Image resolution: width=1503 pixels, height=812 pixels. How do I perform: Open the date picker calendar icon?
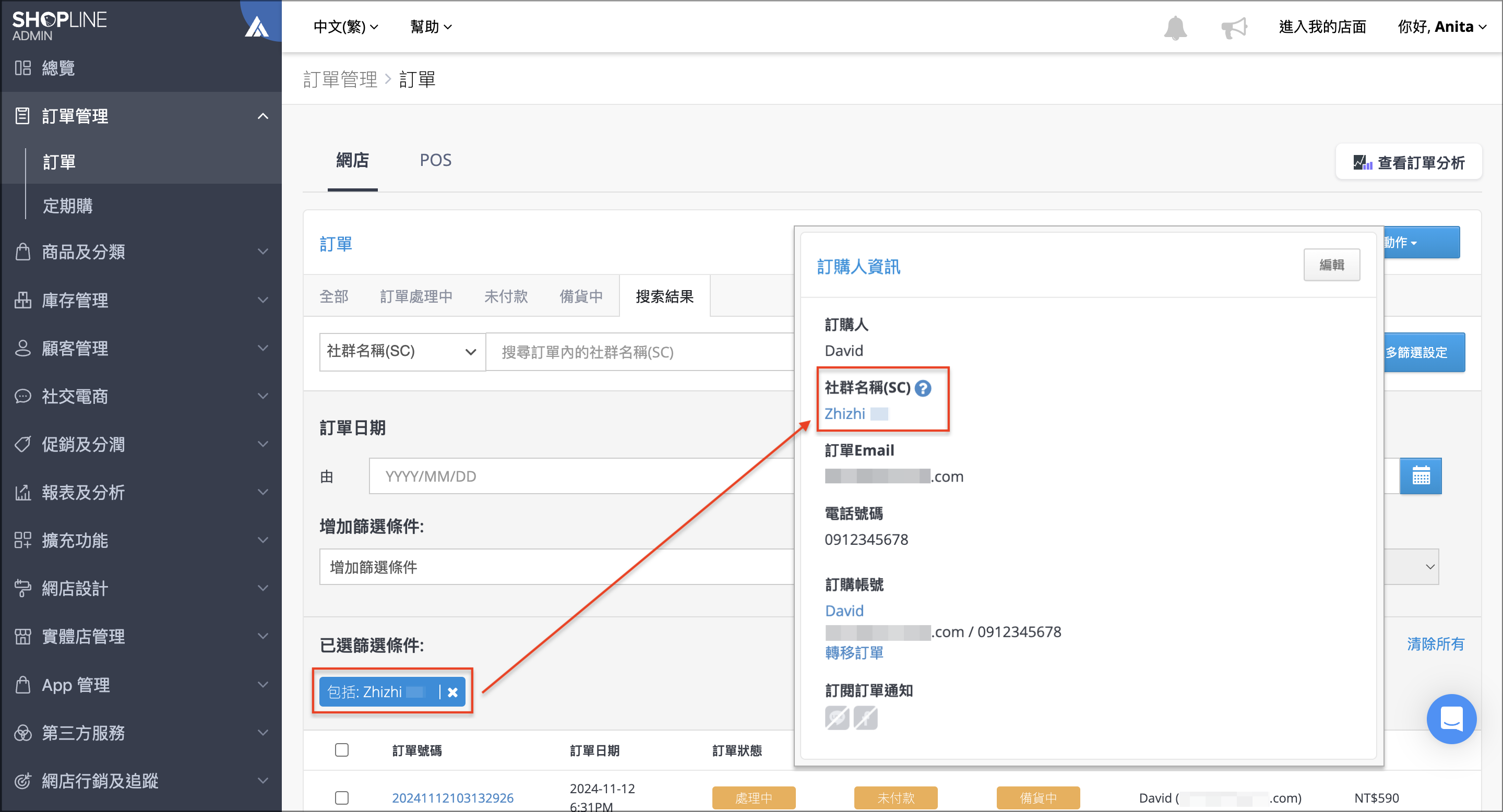point(1420,476)
